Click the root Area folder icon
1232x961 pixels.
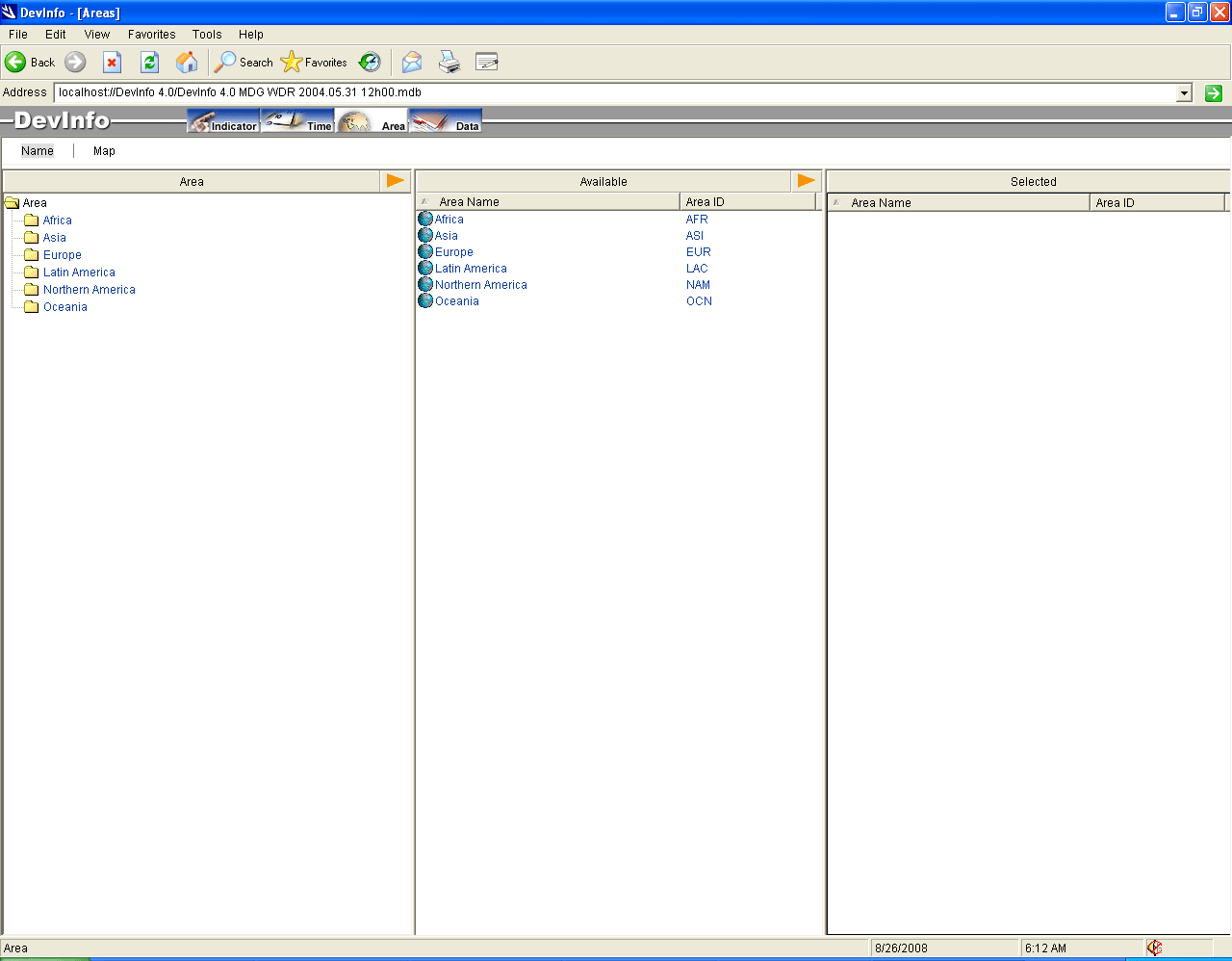[x=13, y=203]
